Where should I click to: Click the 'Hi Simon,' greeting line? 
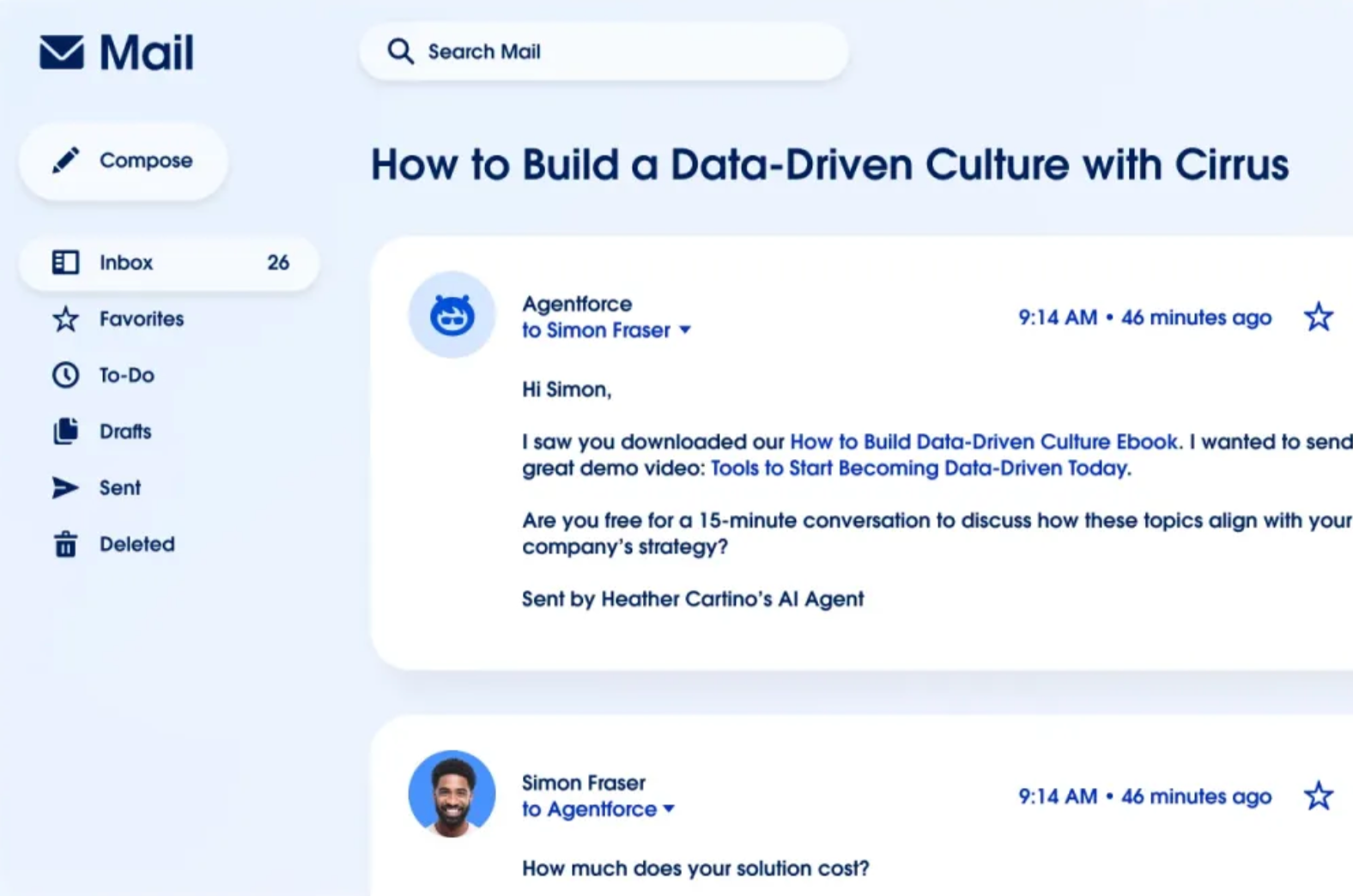pyautogui.click(x=567, y=390)
